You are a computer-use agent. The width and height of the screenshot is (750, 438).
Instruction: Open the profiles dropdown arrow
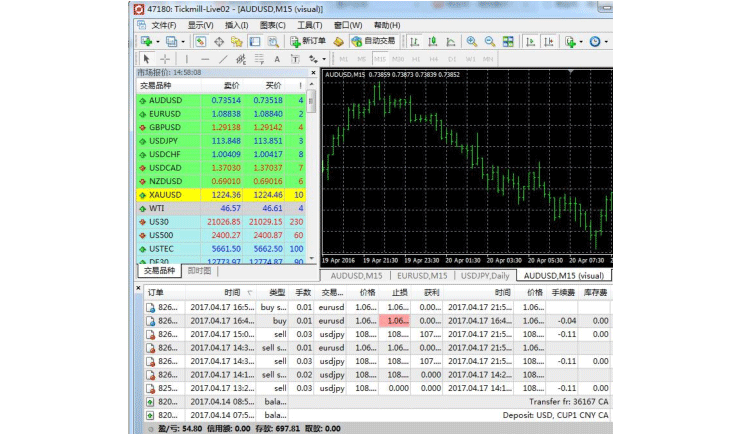181,41
